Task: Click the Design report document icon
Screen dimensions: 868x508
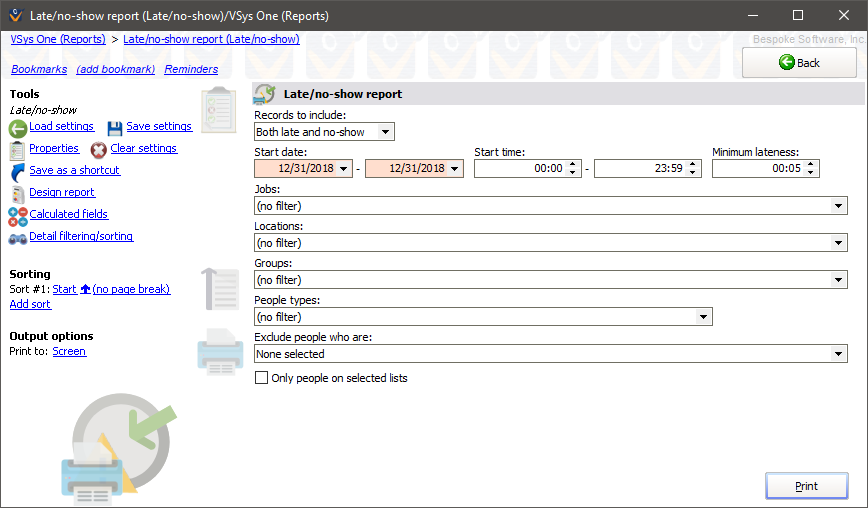Action: point(18,194)
